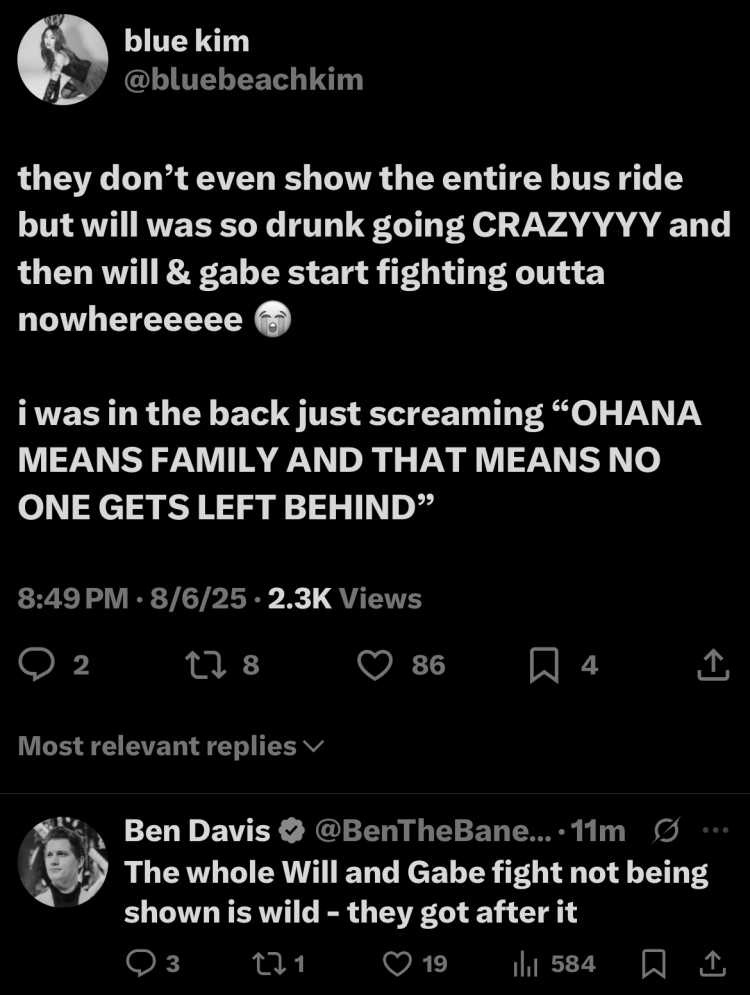Open the three-dot menu on Ben Davis's reply

(716, 830)
